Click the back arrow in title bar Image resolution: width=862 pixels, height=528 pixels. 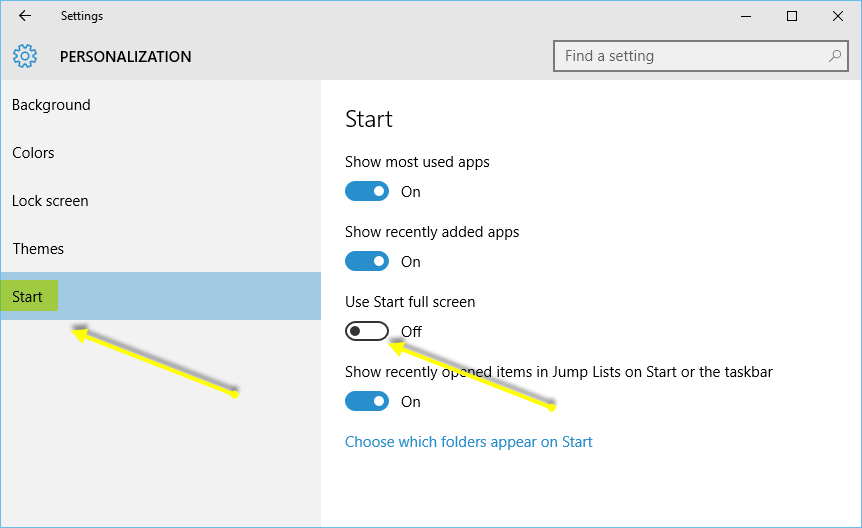[25, 16]
